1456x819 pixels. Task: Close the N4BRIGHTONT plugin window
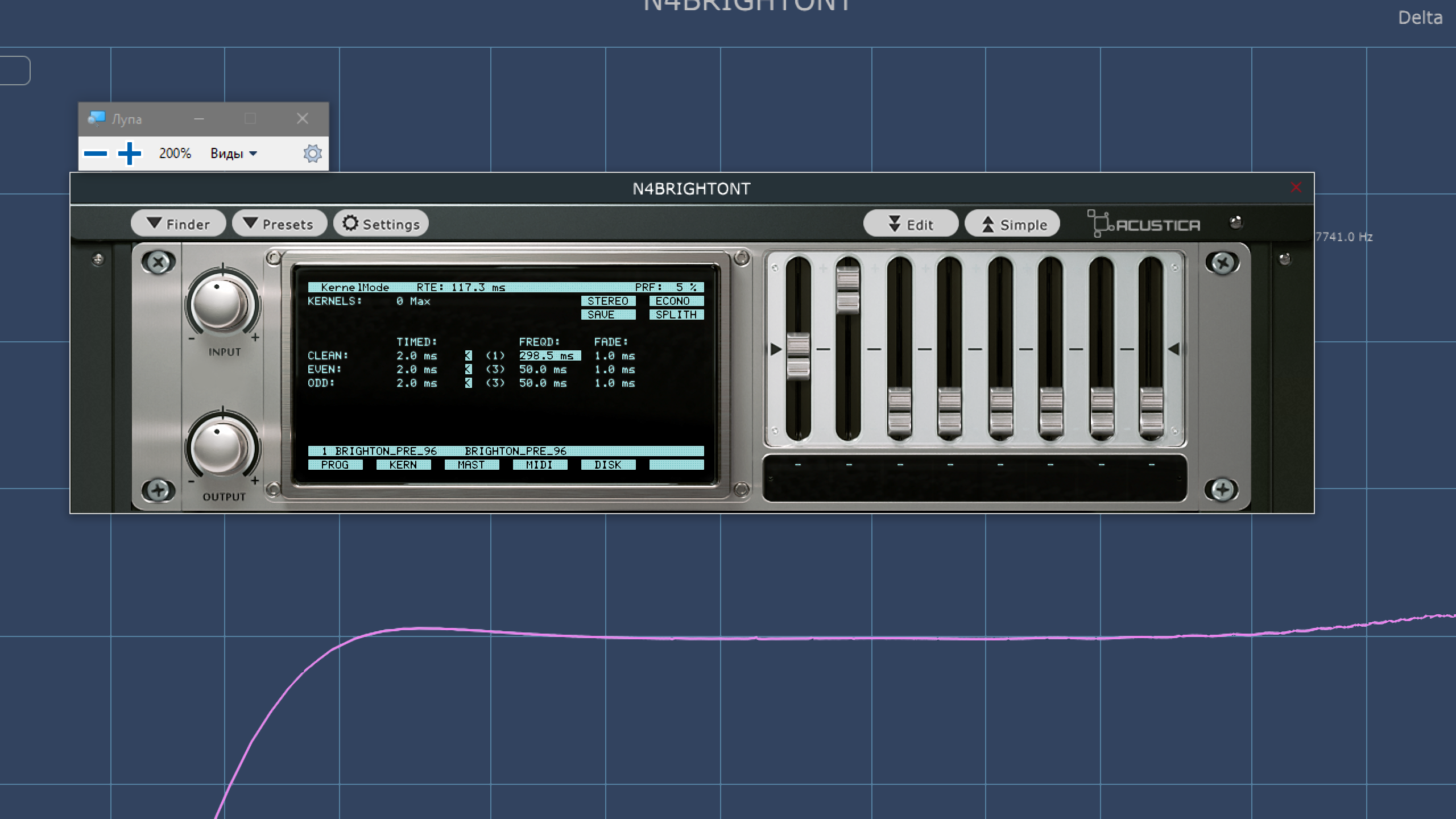point(1296,188)
